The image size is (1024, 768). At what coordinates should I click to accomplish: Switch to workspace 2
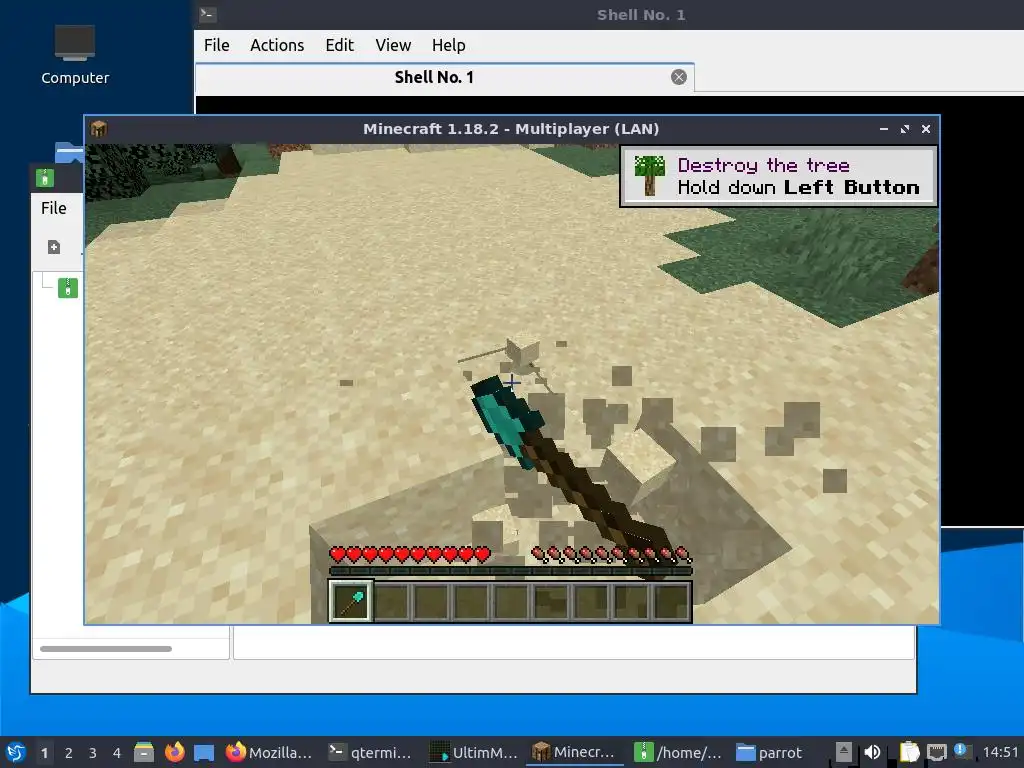(x=69, y=753)
